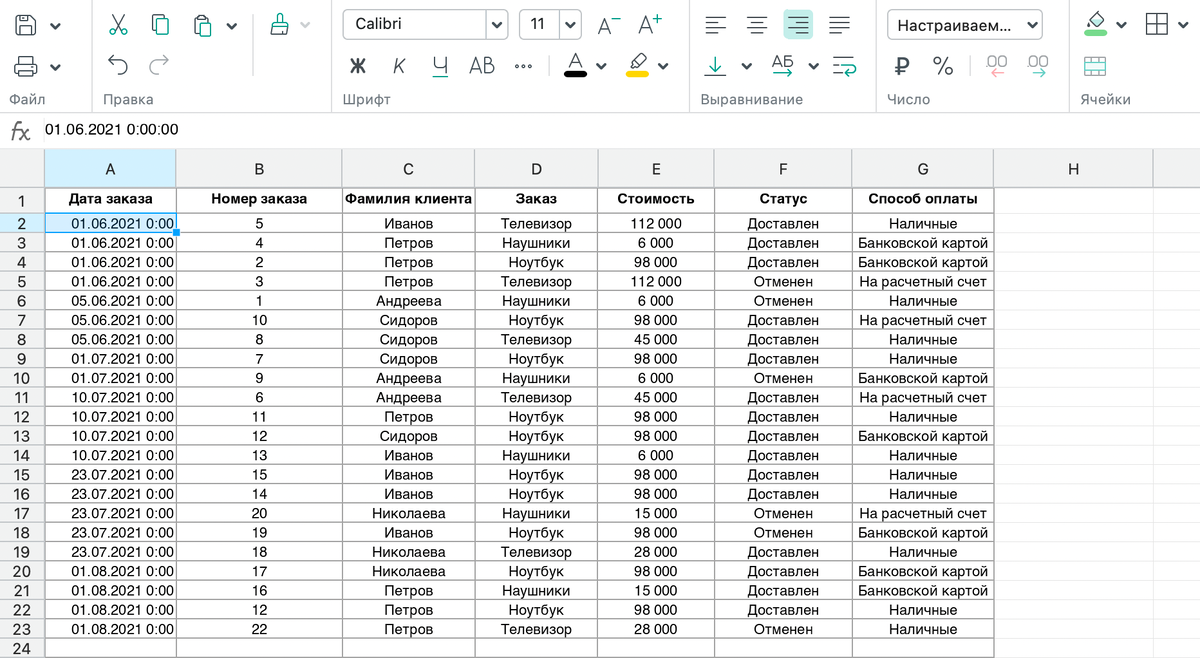Undo the last action

118,66
